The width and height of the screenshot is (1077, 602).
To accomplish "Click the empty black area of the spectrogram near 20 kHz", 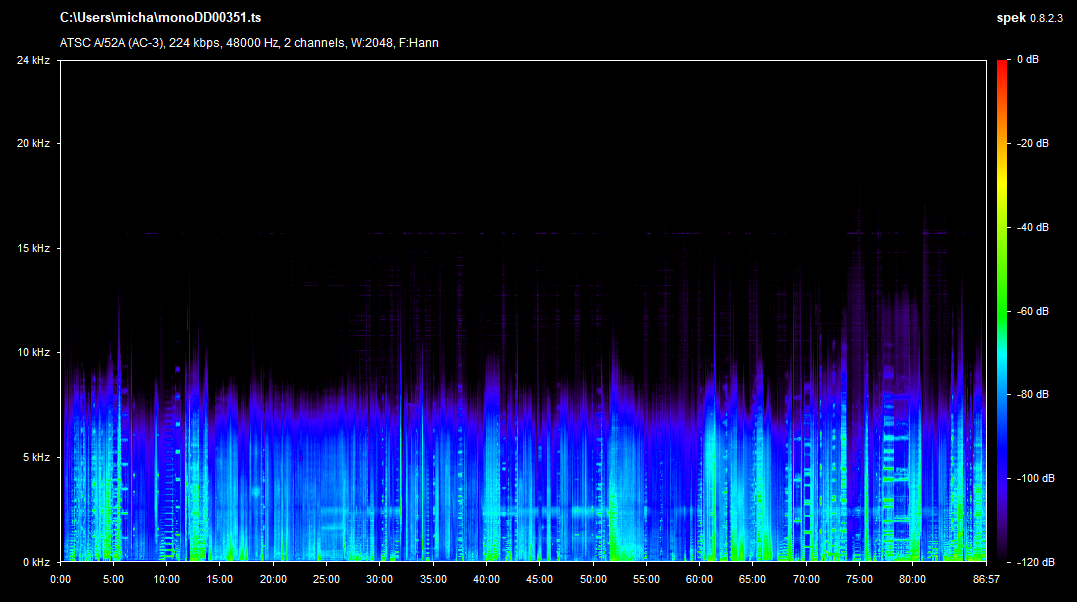I will (x=500, y=144).
